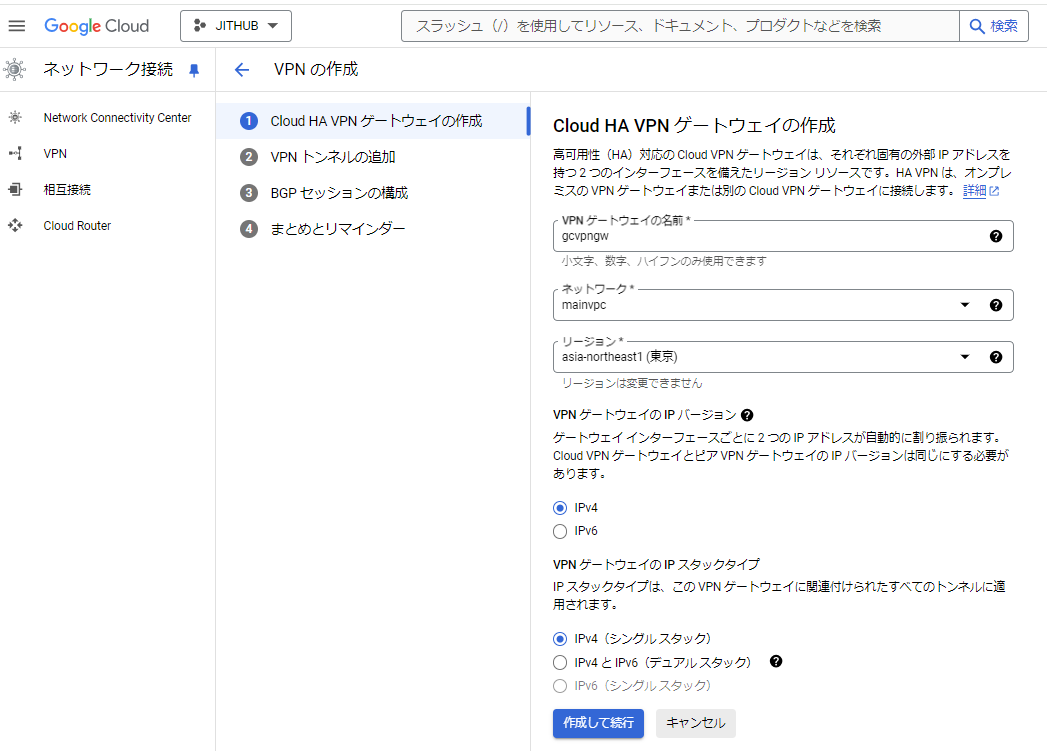Click help icon next to デュアルスタック option
This screenshot has height=751, width=1047.
tap(776, 662)
